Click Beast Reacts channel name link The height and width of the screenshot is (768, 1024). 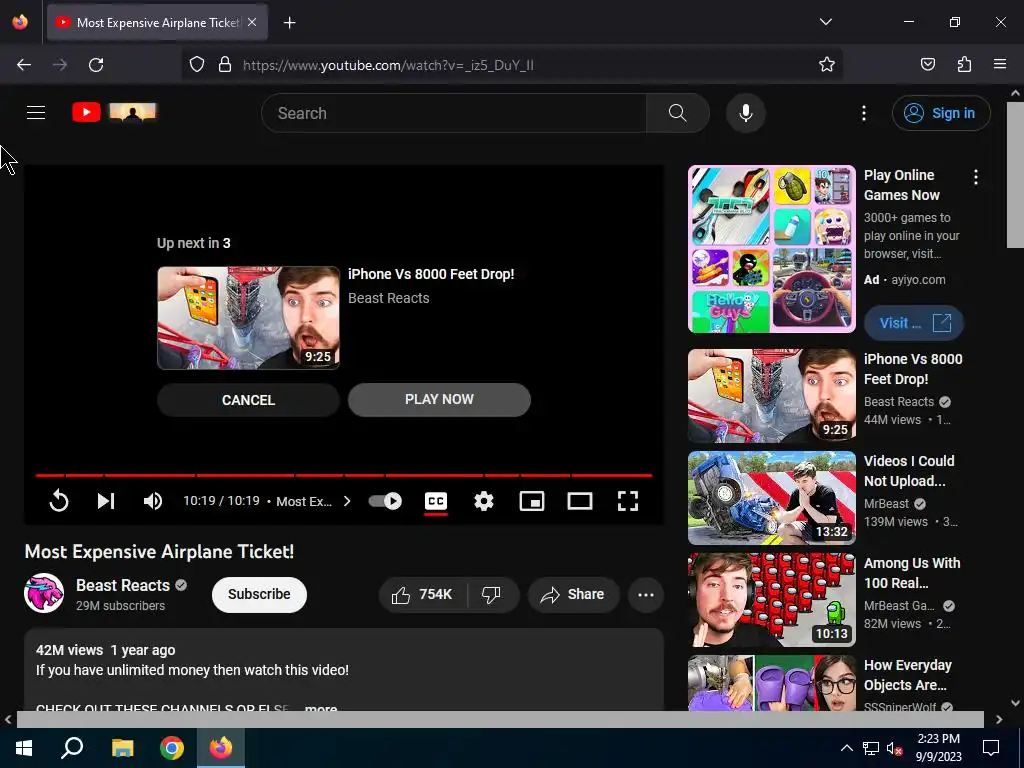click(123, 585)
